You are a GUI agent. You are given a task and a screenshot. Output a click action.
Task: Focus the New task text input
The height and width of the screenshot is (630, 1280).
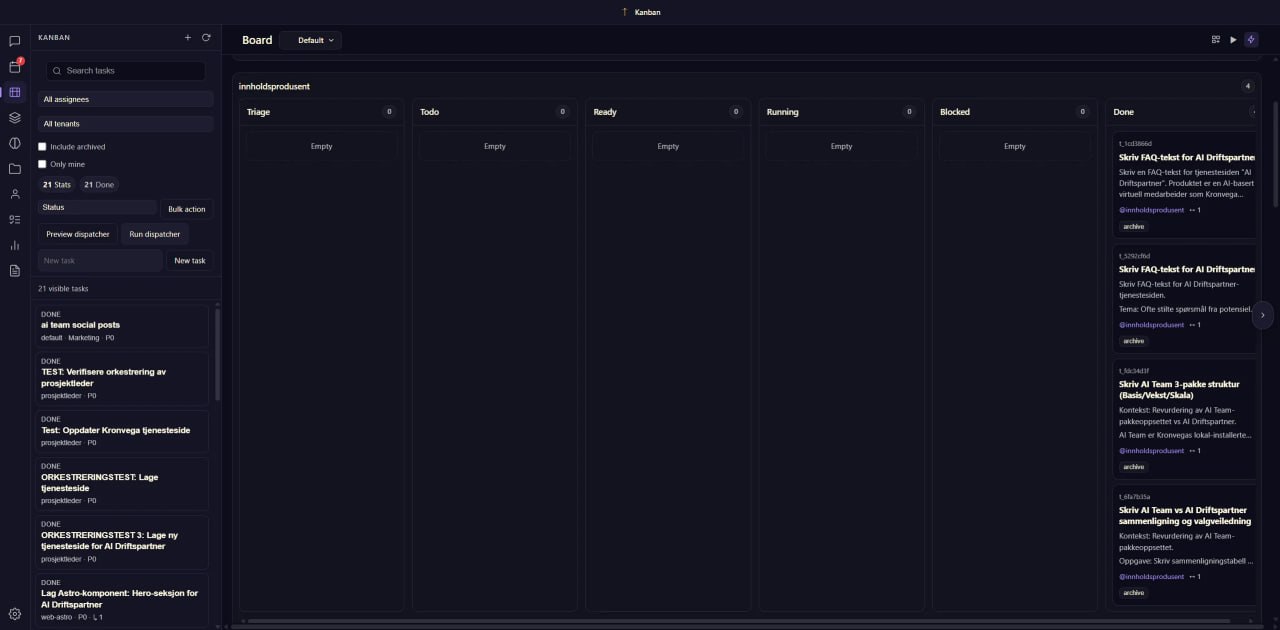point(100,261)
